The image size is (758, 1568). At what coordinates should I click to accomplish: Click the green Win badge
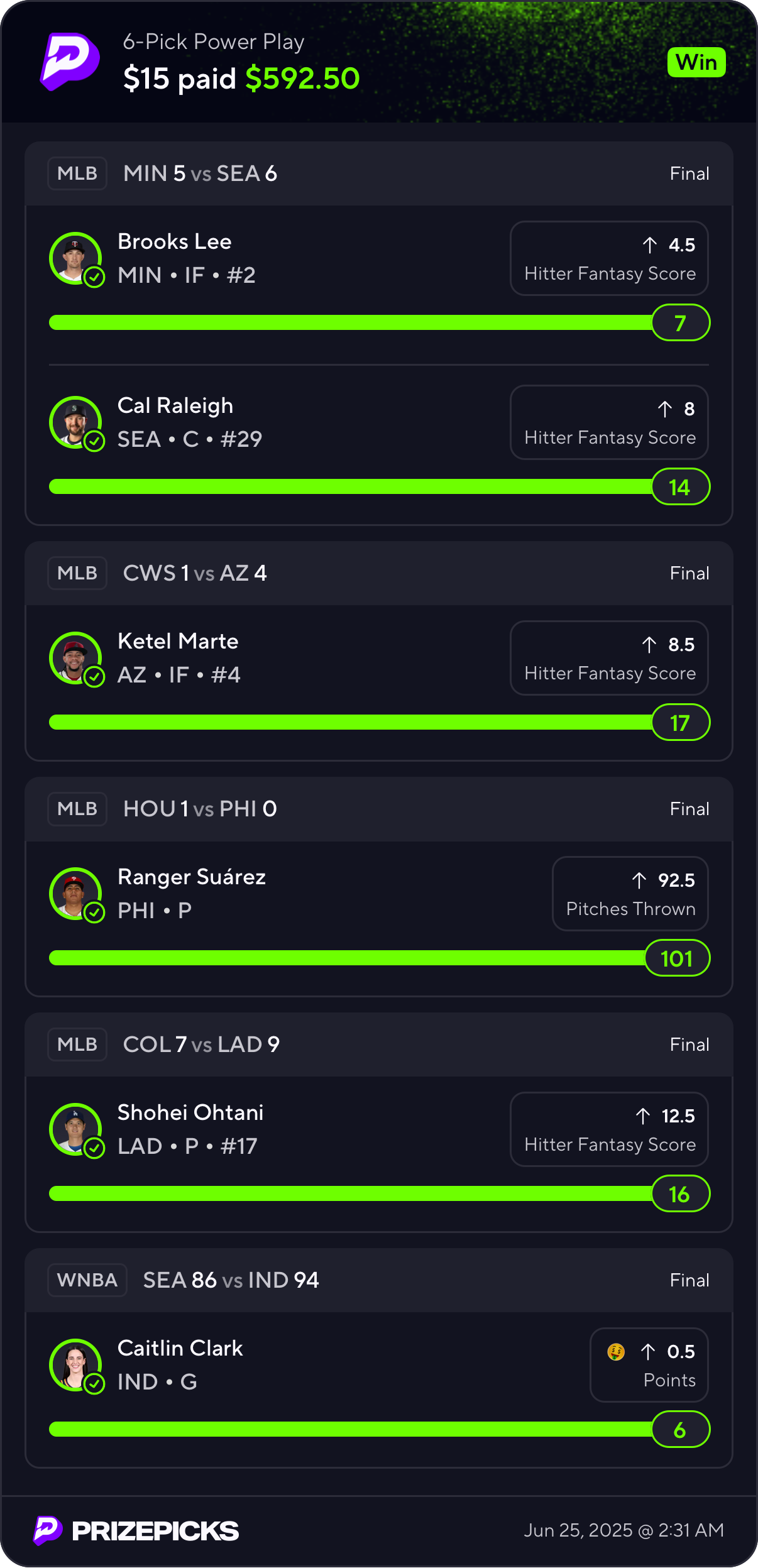tap(696, 62)
